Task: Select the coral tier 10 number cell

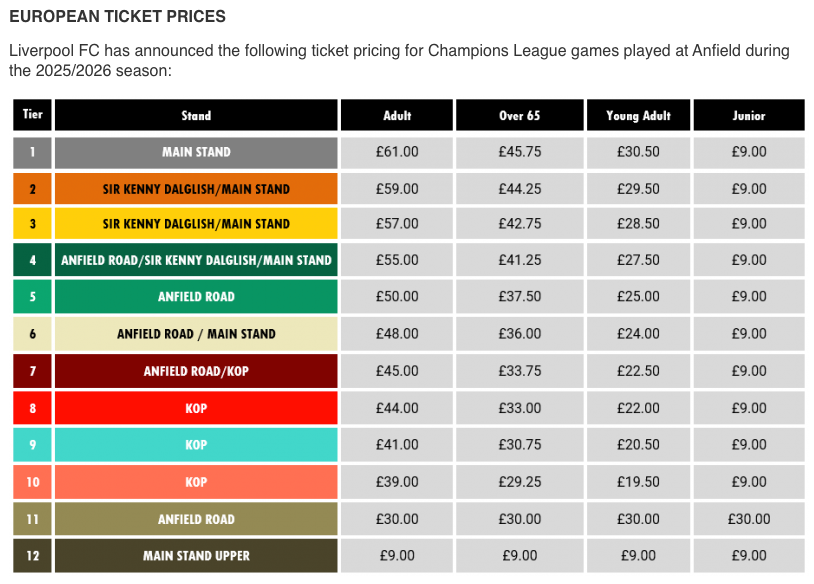Action: click(32, 482)
